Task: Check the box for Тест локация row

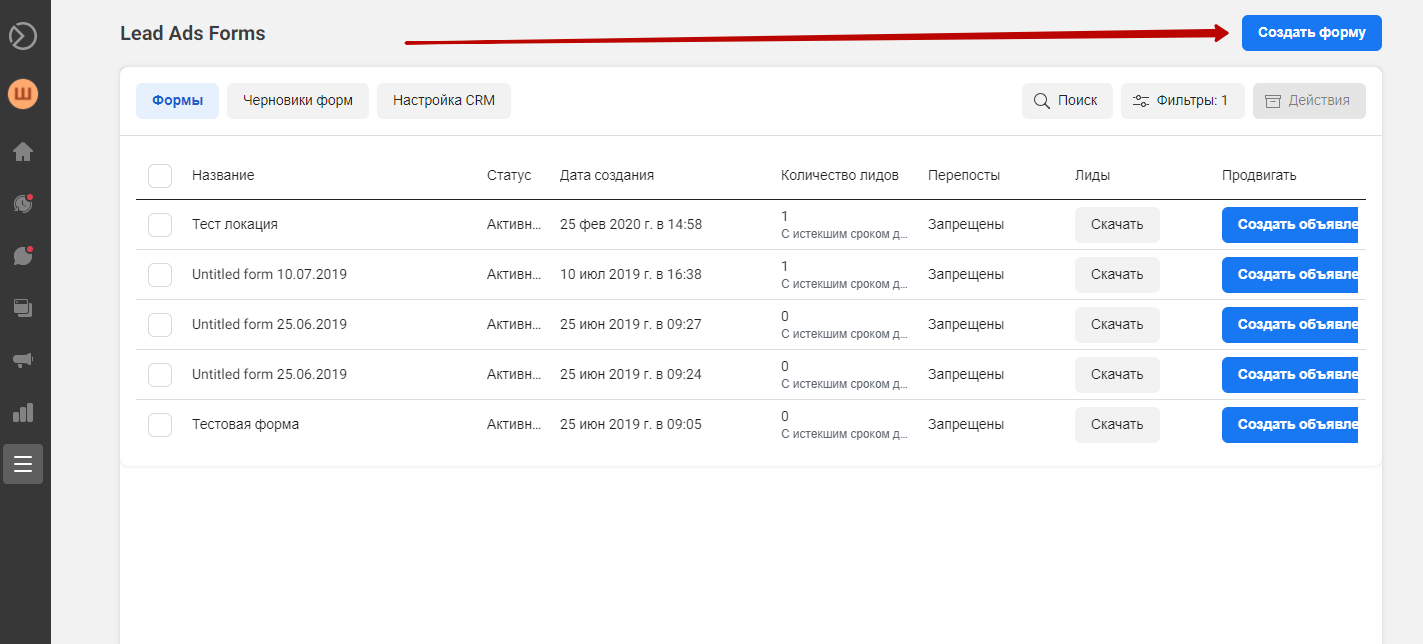Action: (x=160, y=225)
